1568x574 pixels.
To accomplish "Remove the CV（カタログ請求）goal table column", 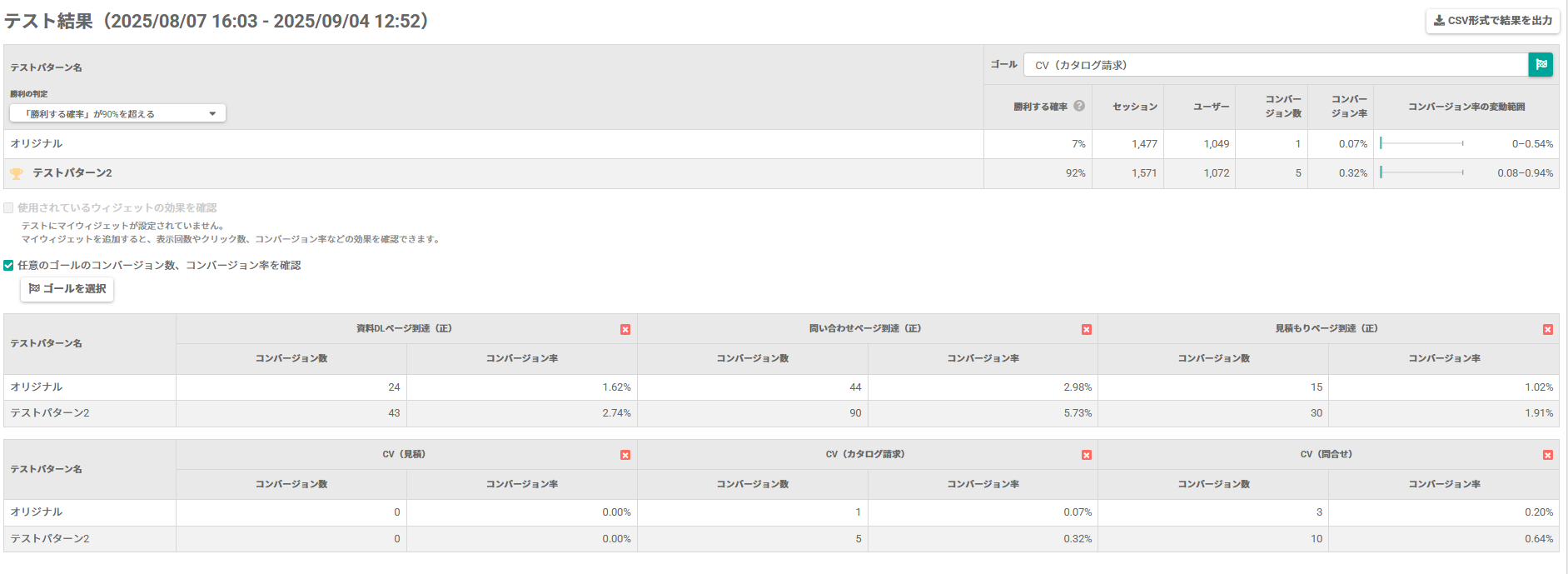I will pyautogui.click(x=1087, y=455).
